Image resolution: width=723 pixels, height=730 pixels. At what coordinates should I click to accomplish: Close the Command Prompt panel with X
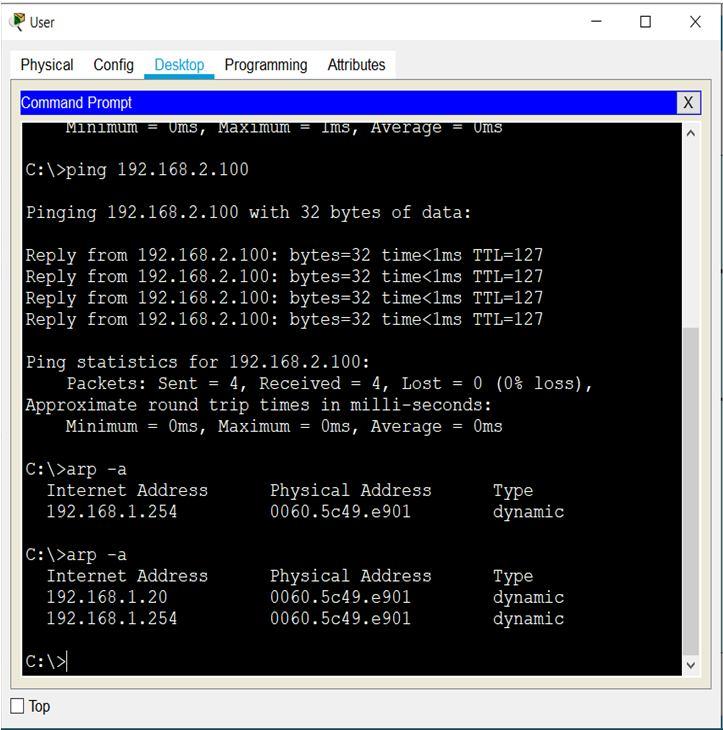(x=688, y=102)
